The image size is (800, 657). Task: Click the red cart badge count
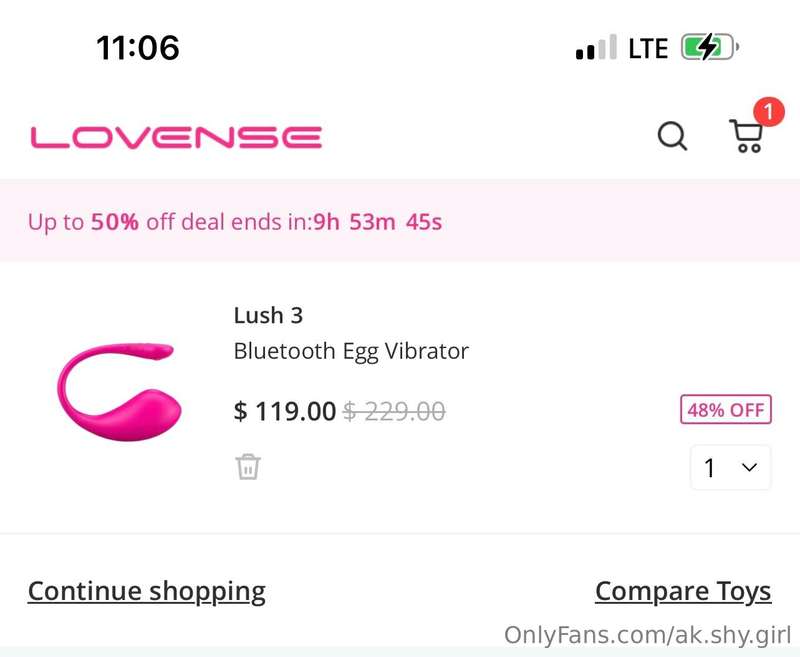pyautogui.click(x=769, y=111)
